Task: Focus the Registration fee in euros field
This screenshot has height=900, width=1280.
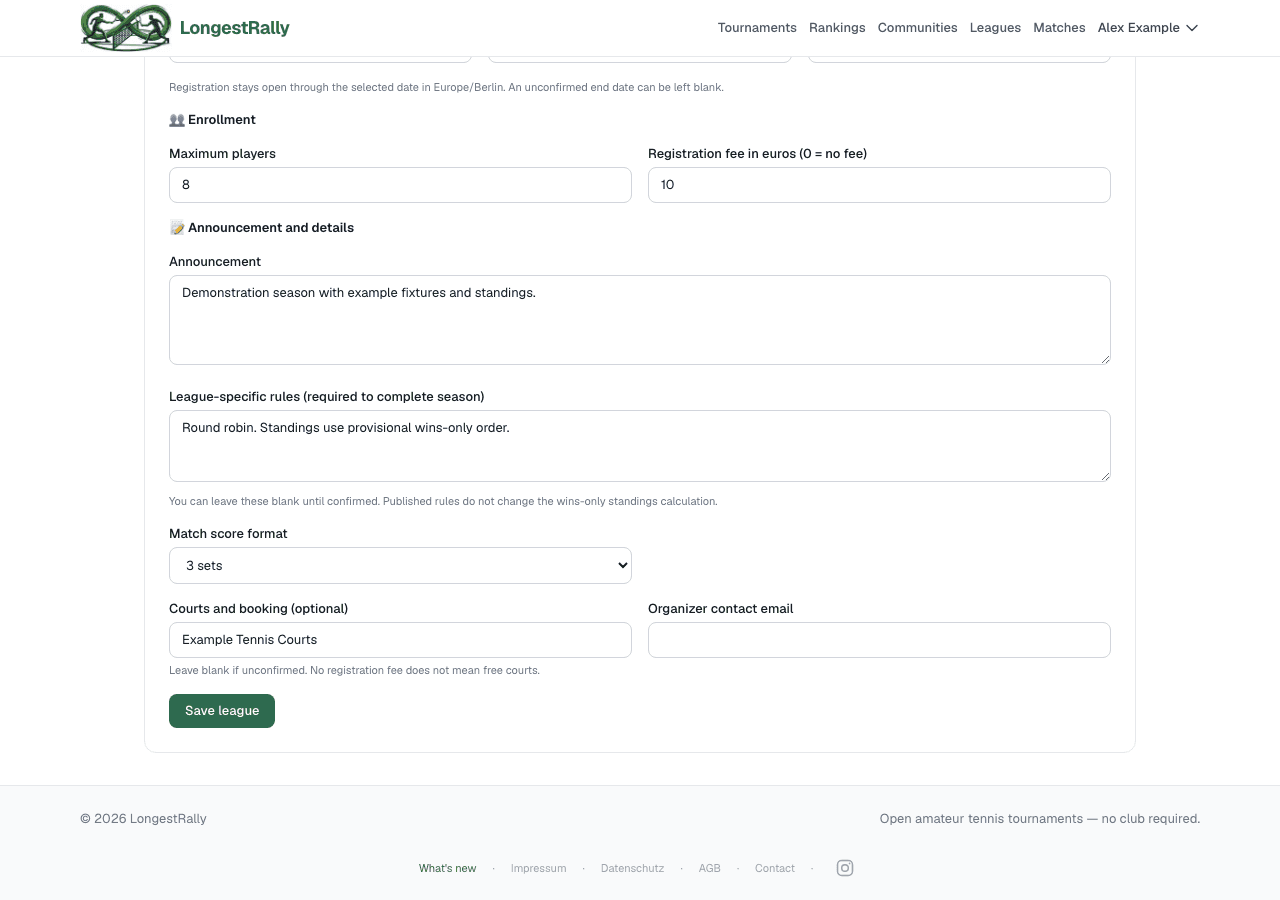Action: pyautogui.click(x=879, y=185)
